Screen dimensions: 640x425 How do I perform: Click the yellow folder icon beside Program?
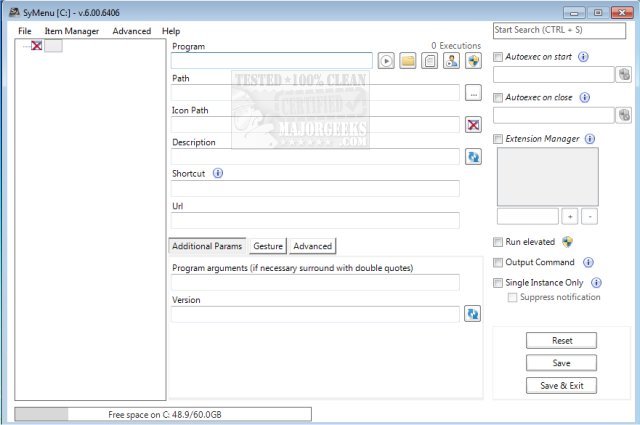pos(408,61)
